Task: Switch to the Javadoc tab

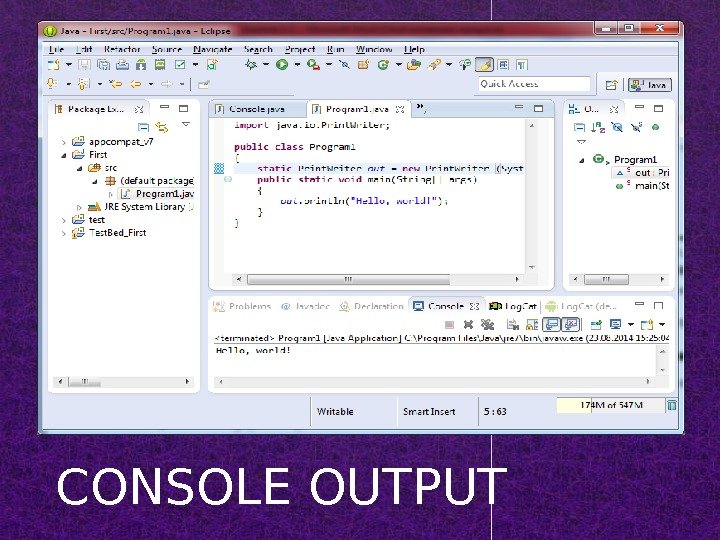Action: [x=305, y=306]
